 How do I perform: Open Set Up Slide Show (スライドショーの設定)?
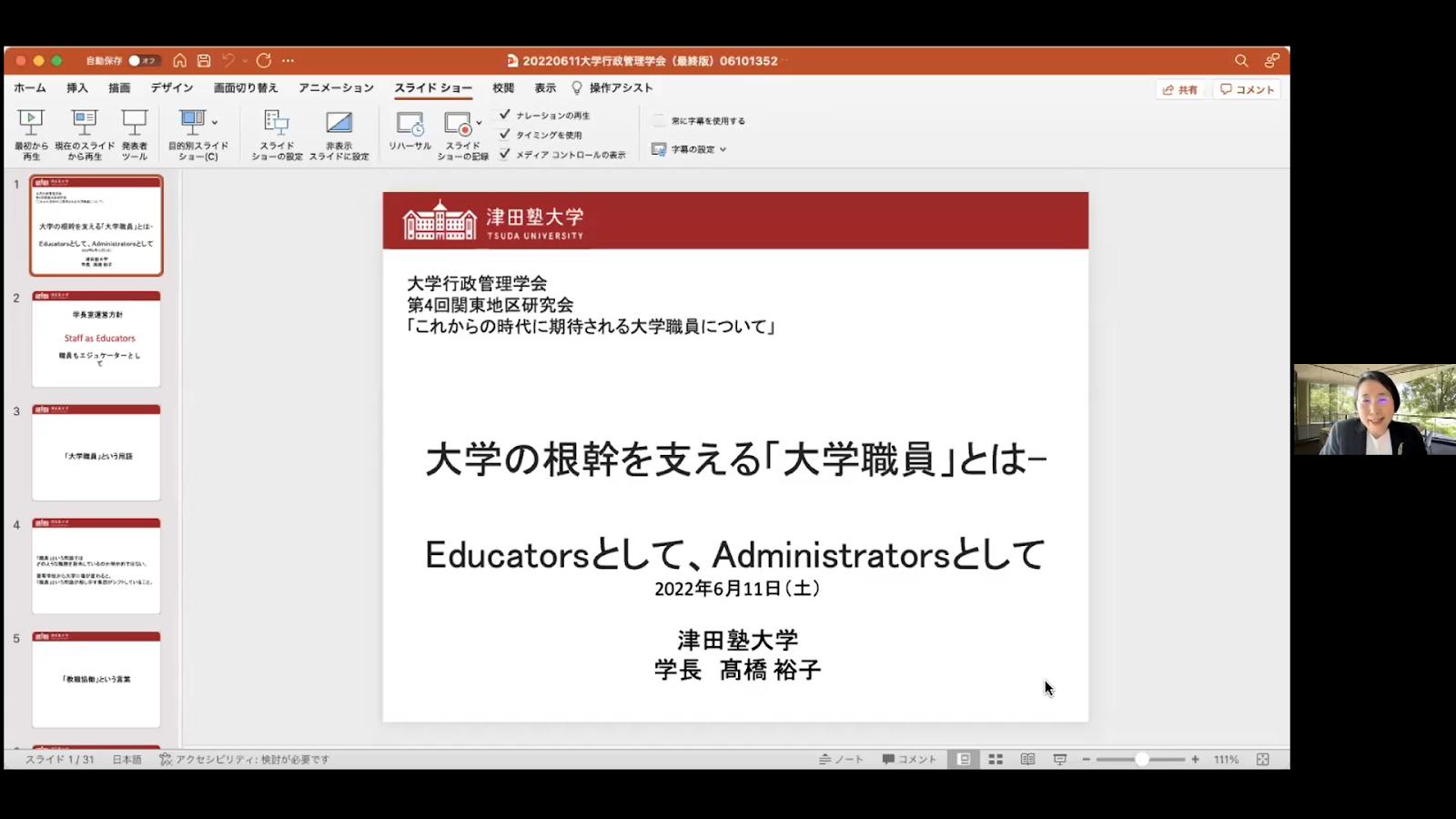point(277,134)
